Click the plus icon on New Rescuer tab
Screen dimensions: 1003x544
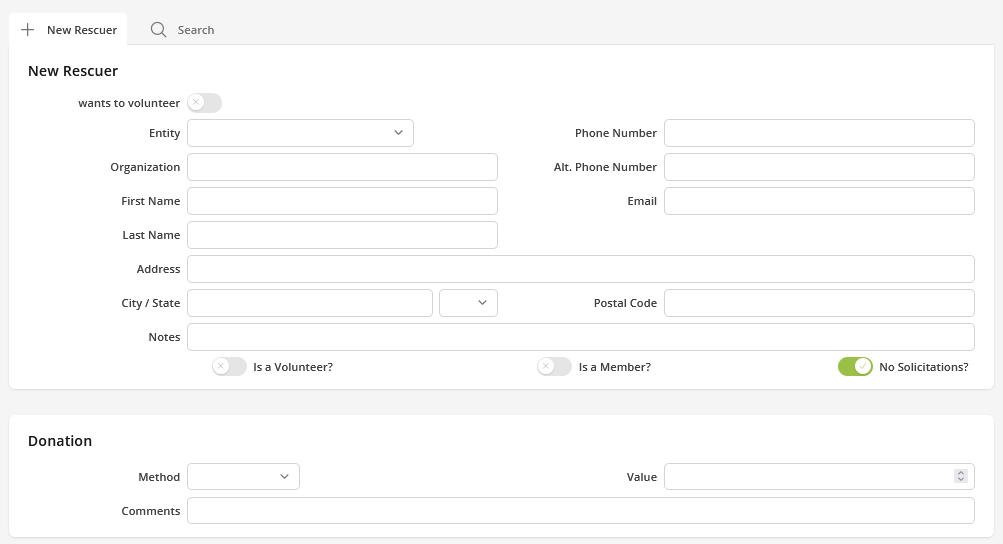point(28,30)
